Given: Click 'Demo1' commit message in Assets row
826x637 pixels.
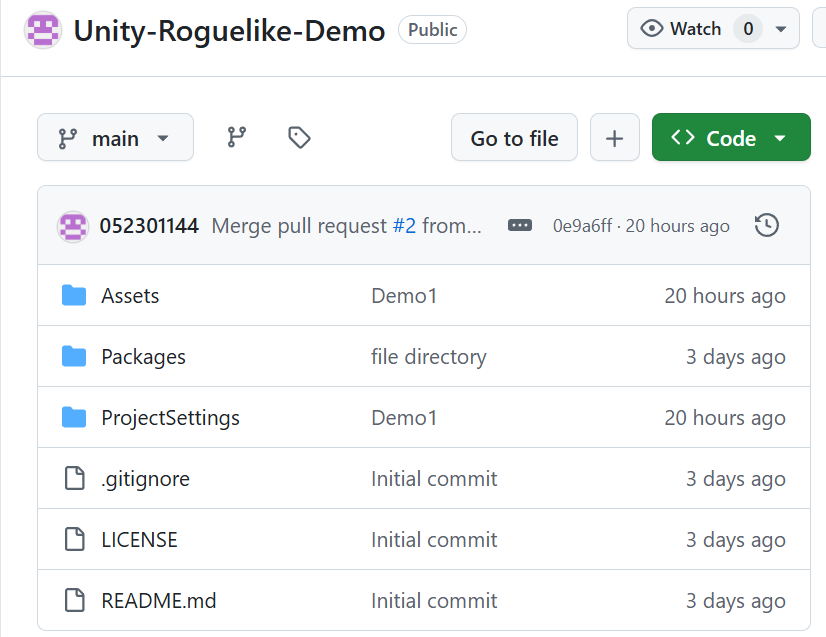Looking at the screenshot, I should coord(404,296).
